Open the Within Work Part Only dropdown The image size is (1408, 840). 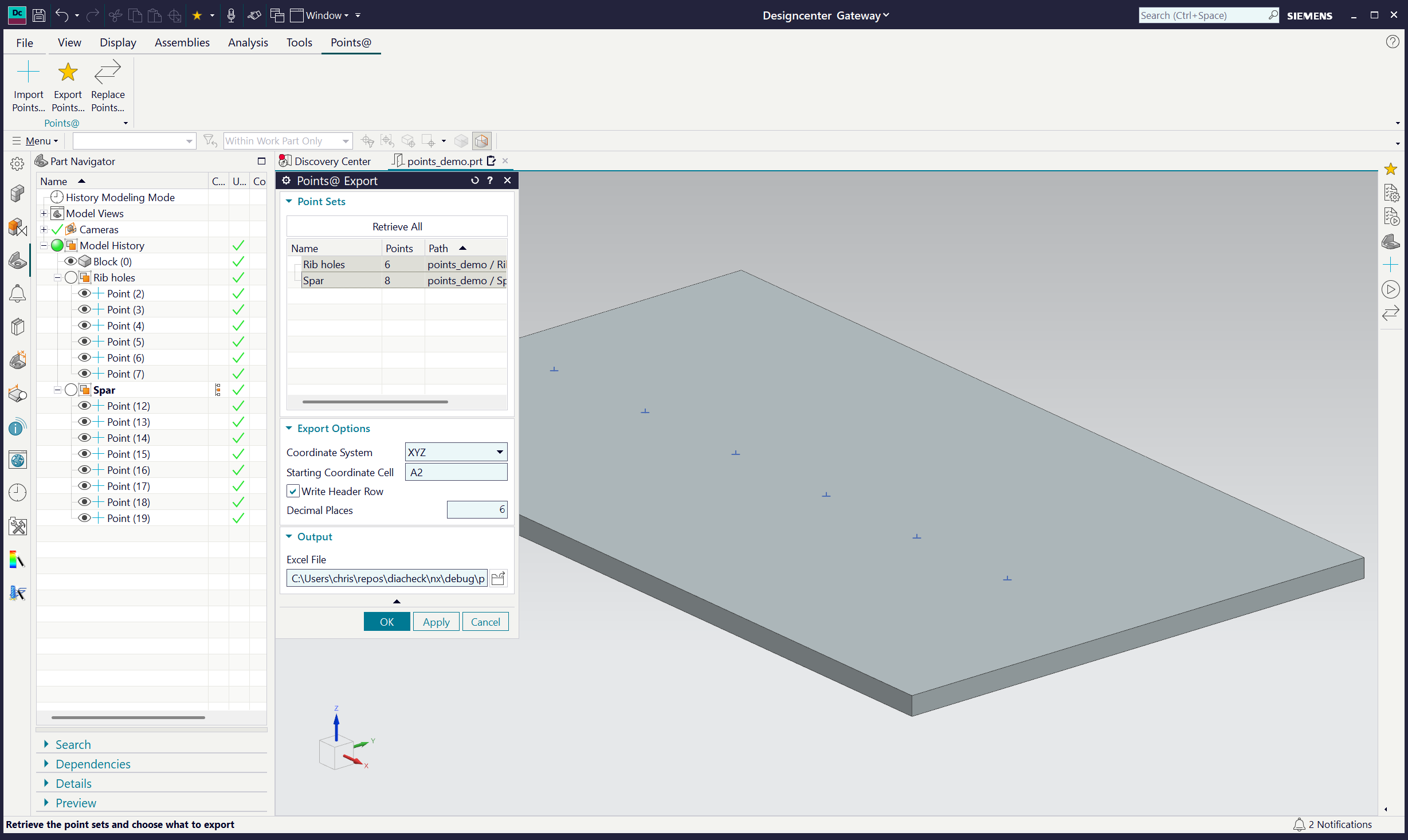(x=288, y=141)
